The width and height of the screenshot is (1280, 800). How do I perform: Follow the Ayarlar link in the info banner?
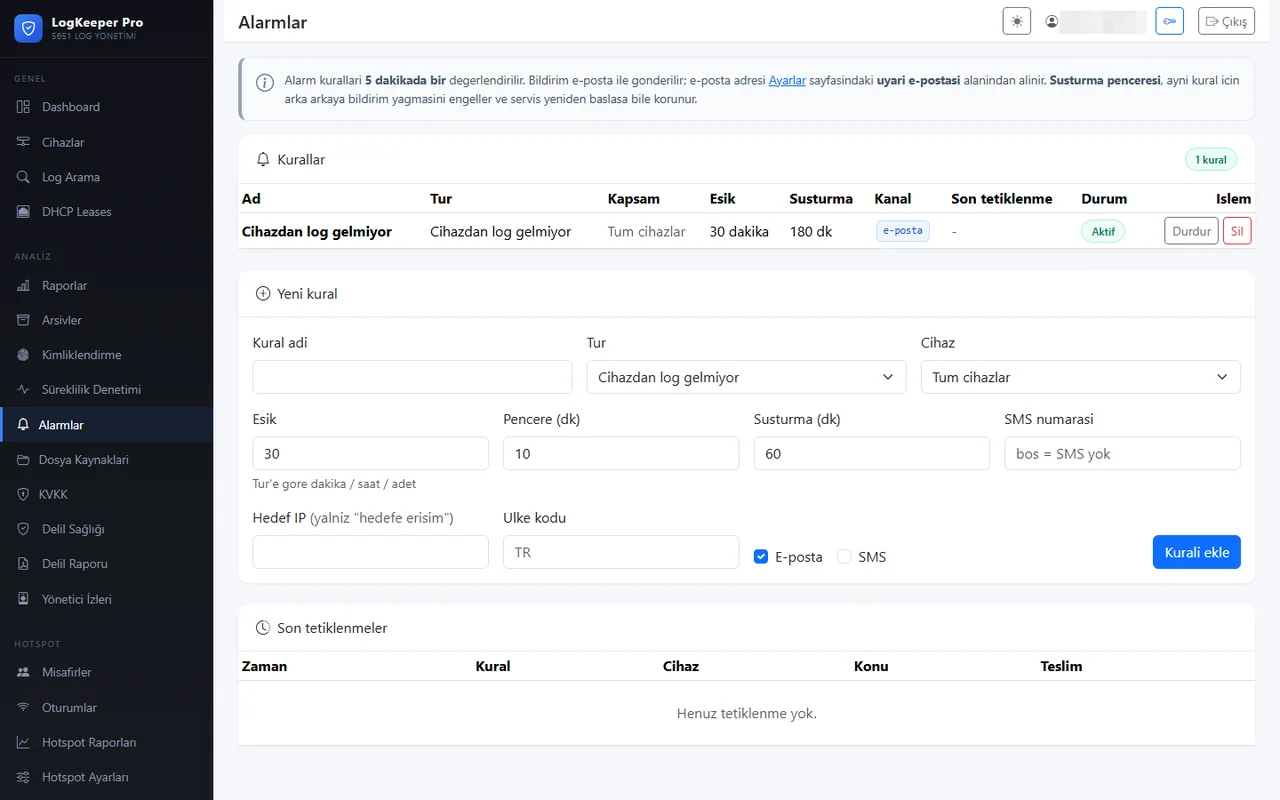[787, 80]
